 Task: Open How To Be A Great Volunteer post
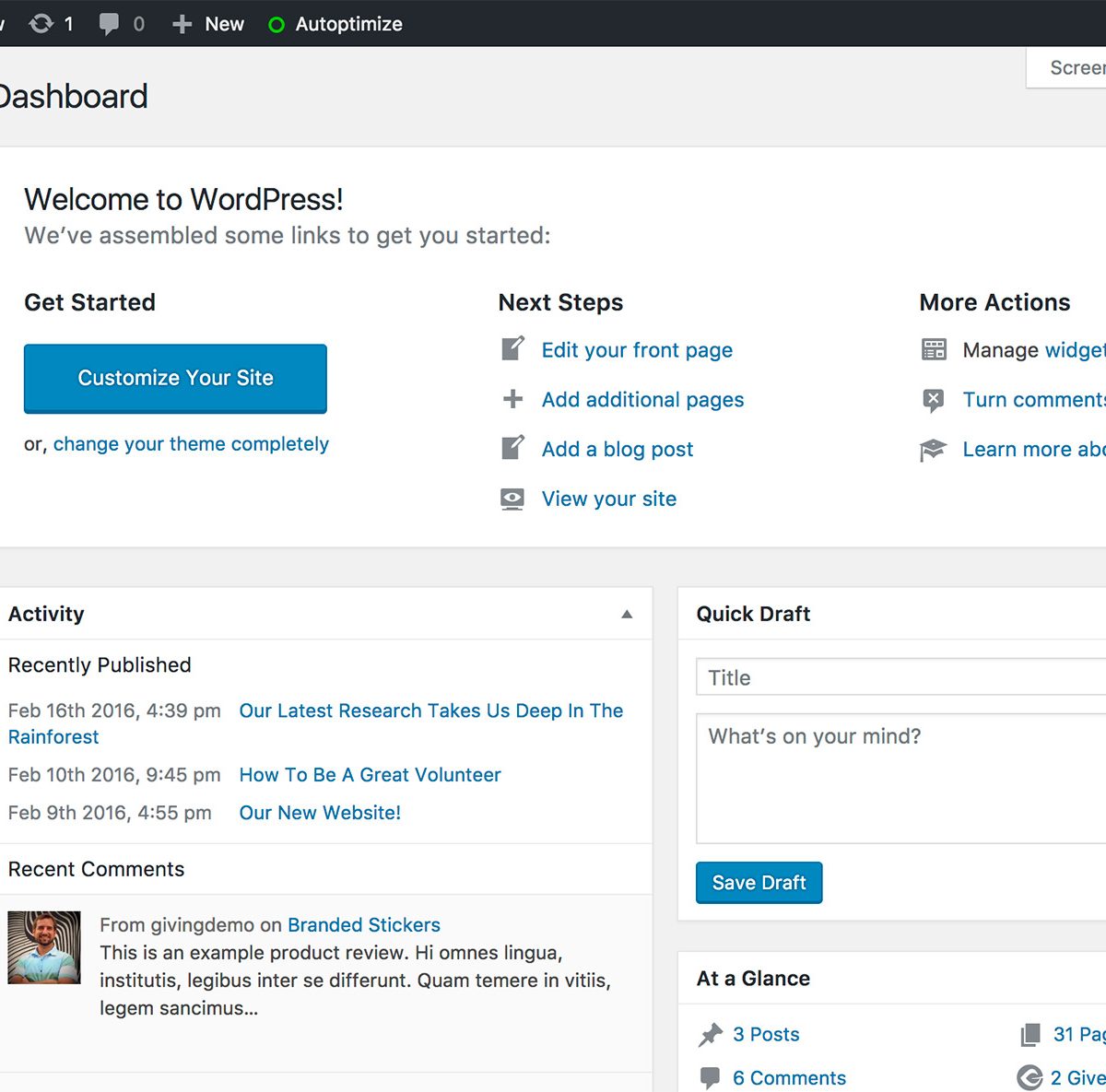(x=370, y=775)
